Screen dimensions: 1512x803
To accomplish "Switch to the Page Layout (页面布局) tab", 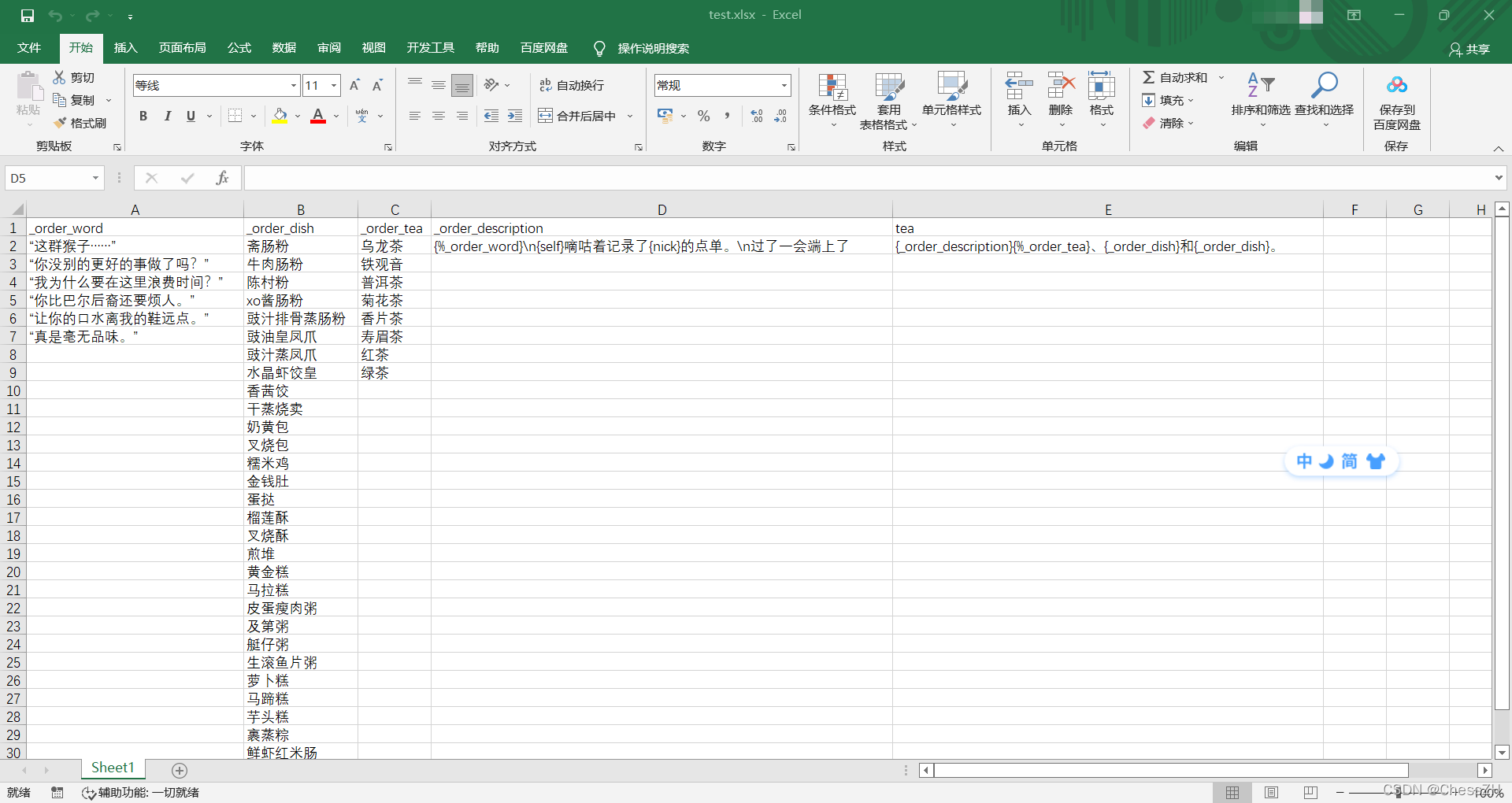I will point(182,48).
